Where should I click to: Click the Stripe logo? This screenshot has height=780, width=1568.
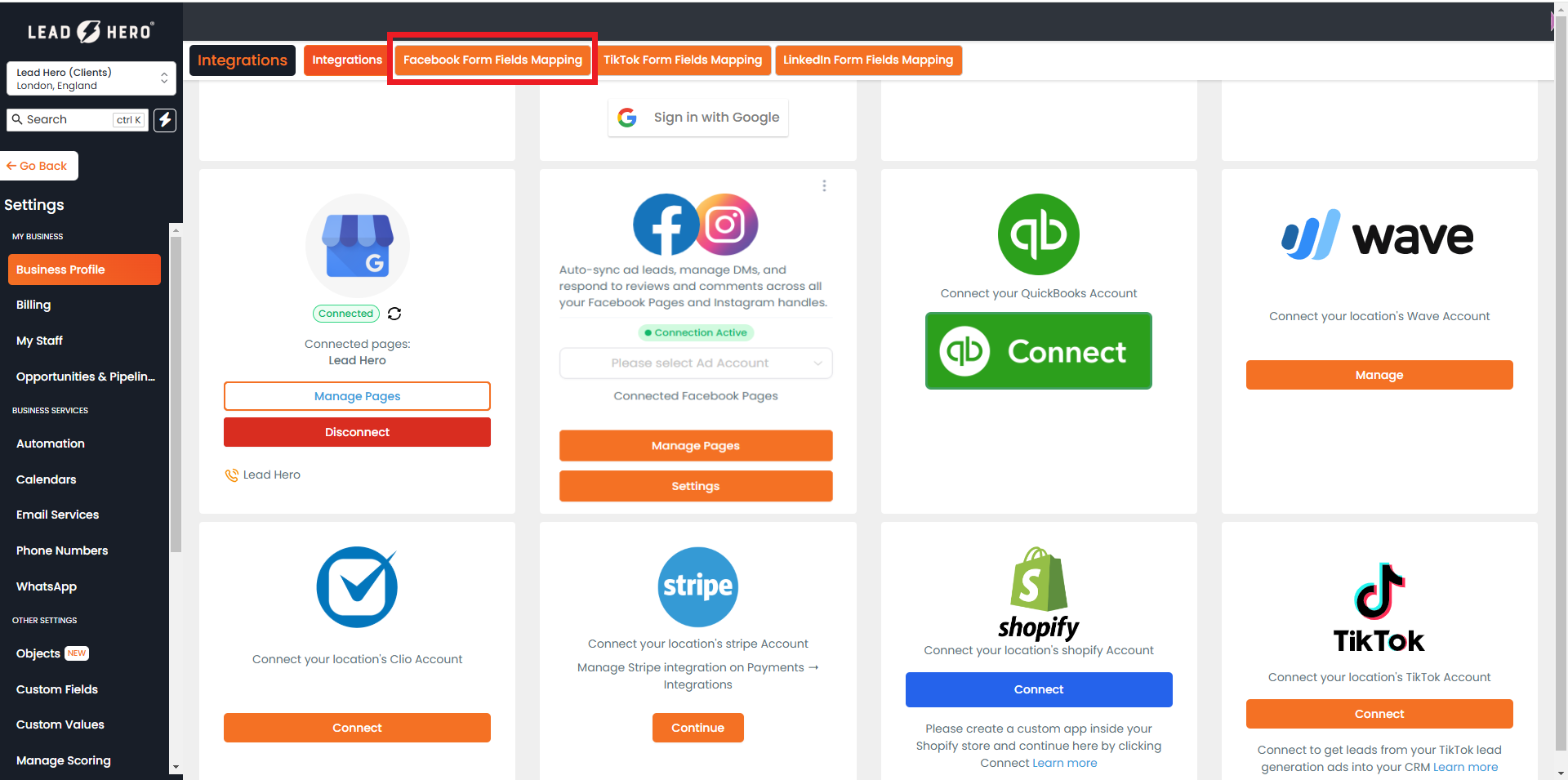click(x=697, y=586)
